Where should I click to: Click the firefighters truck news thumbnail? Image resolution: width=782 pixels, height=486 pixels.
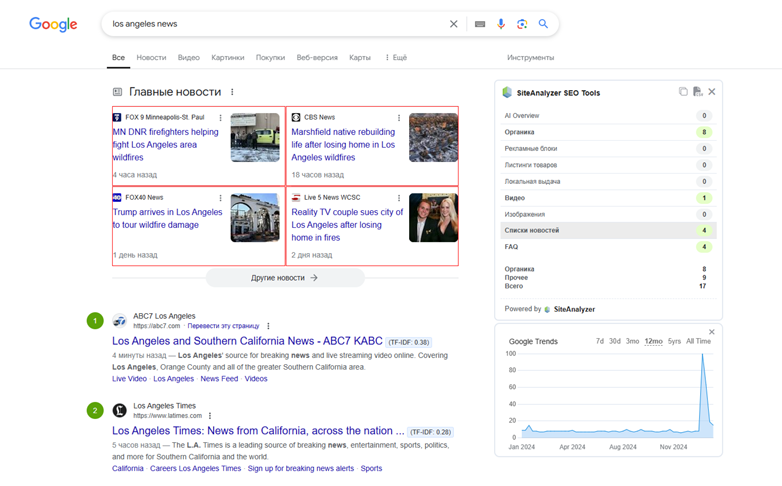point(255,137)
